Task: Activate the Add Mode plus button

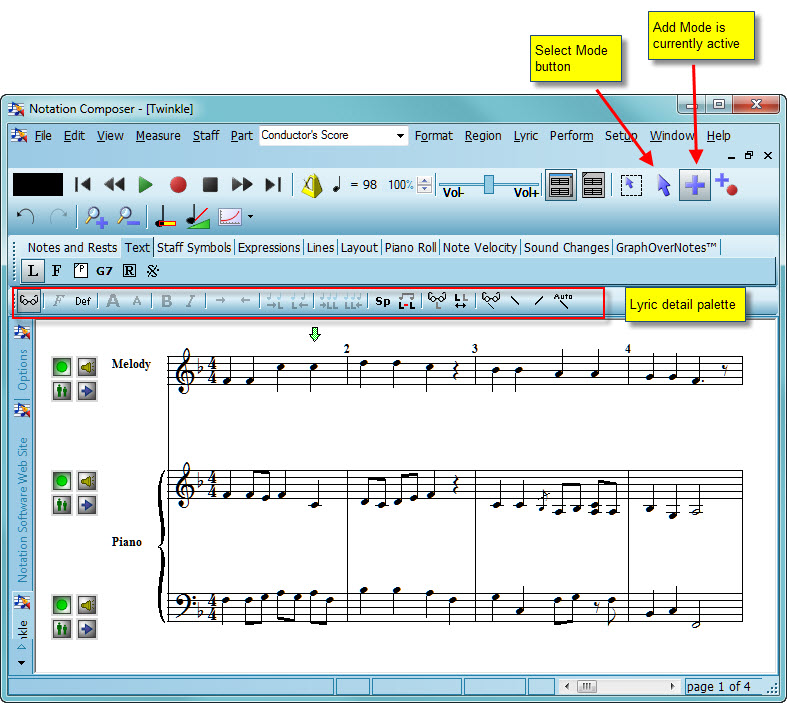Action: pos(694,185)
